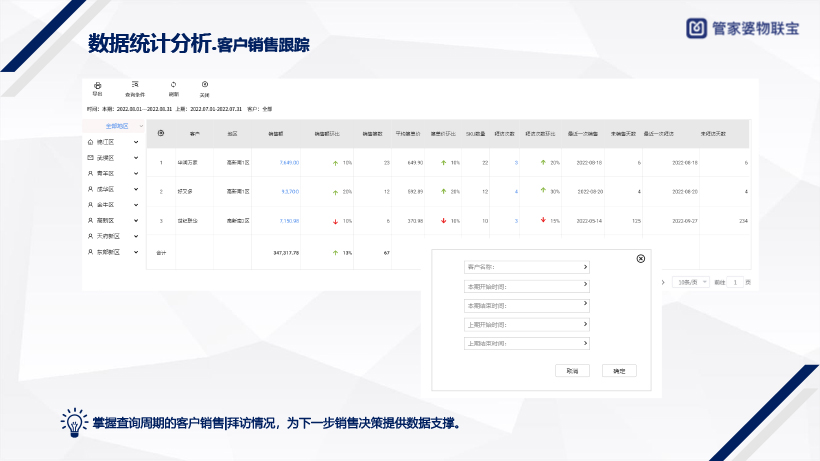Click the 关闭 close icon in toolbar
The width and height of the screenshot is (820, 461).
[204, 85]
